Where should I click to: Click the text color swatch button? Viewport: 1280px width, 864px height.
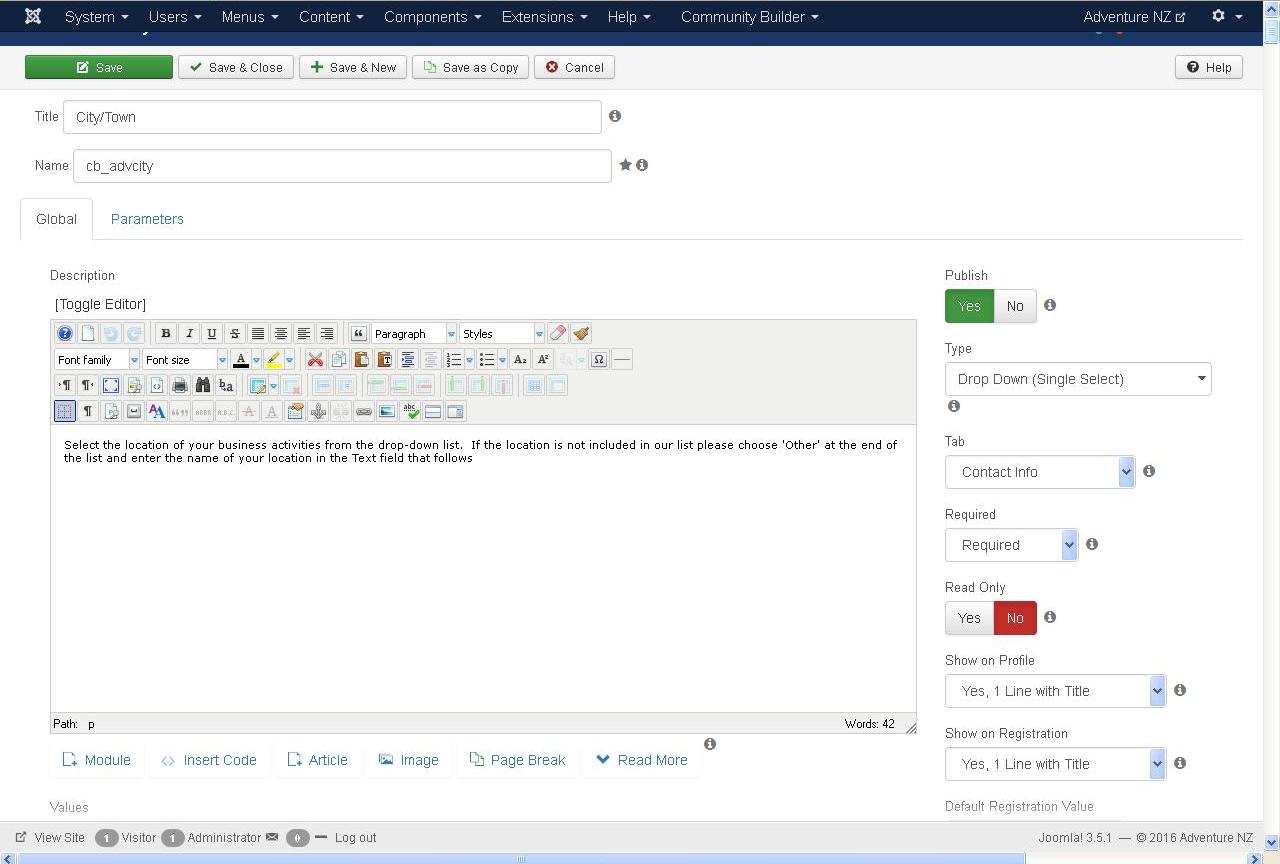click(x=240, y=359)
